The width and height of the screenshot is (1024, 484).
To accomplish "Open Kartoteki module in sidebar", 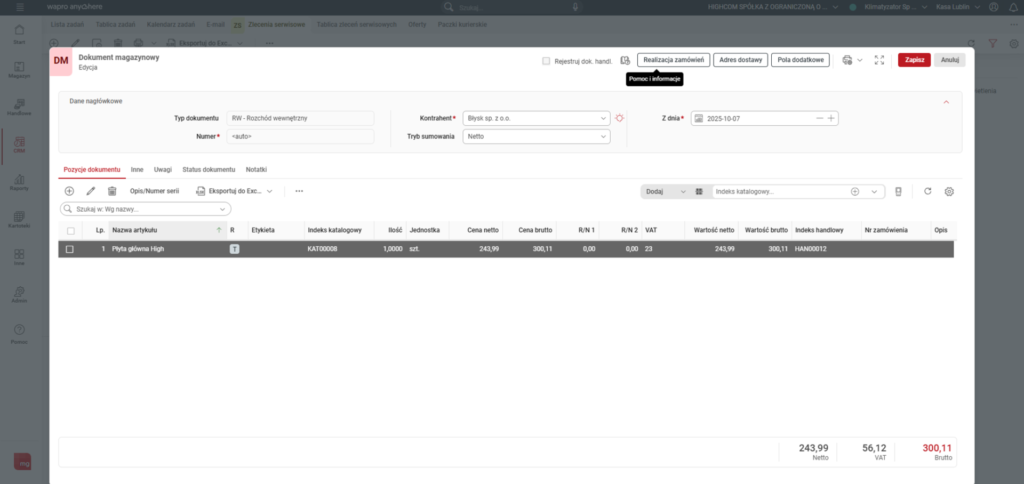I will tap(20, 219).
